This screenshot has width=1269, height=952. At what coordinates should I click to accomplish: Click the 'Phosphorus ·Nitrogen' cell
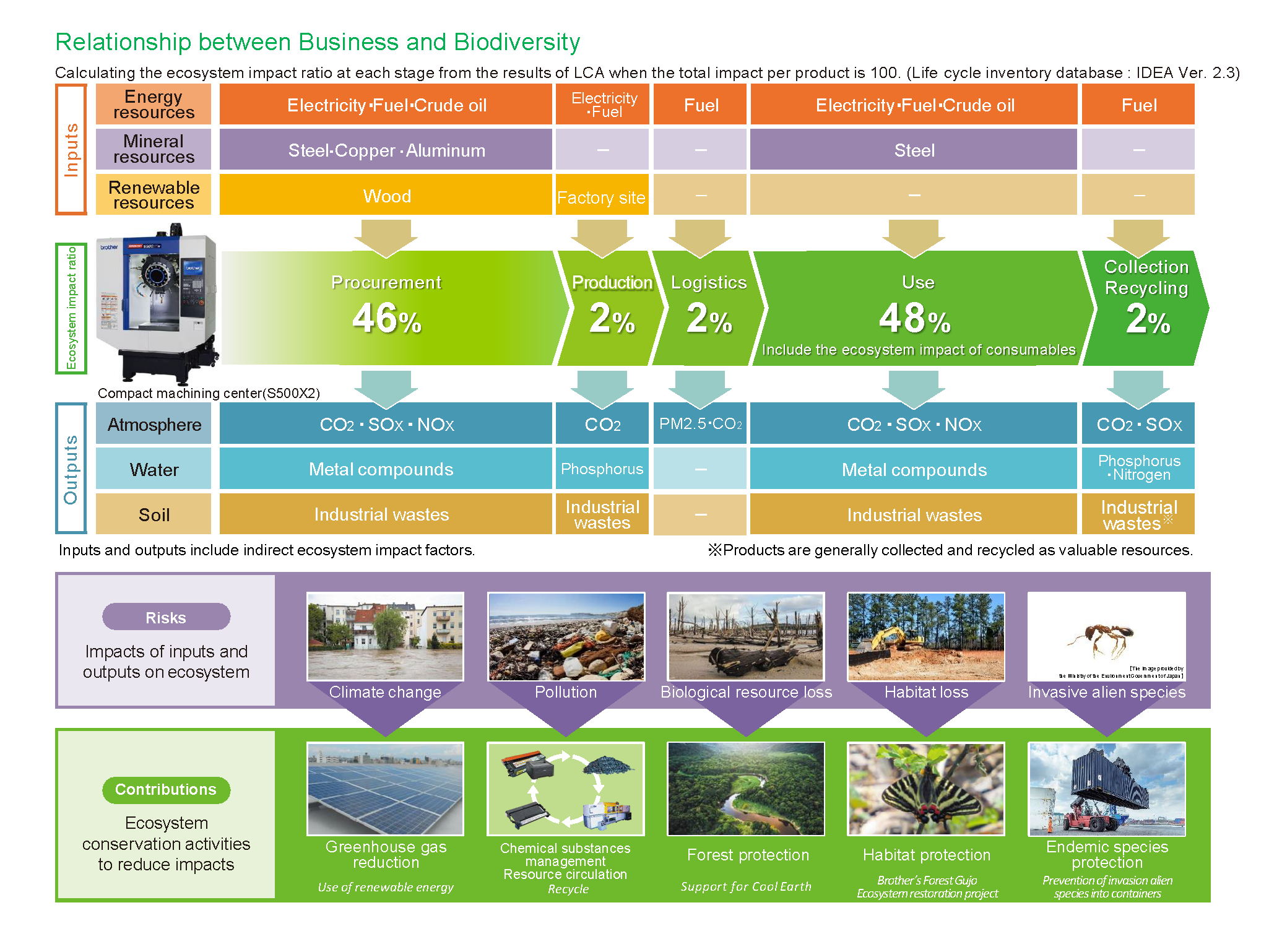(1138, 469)
